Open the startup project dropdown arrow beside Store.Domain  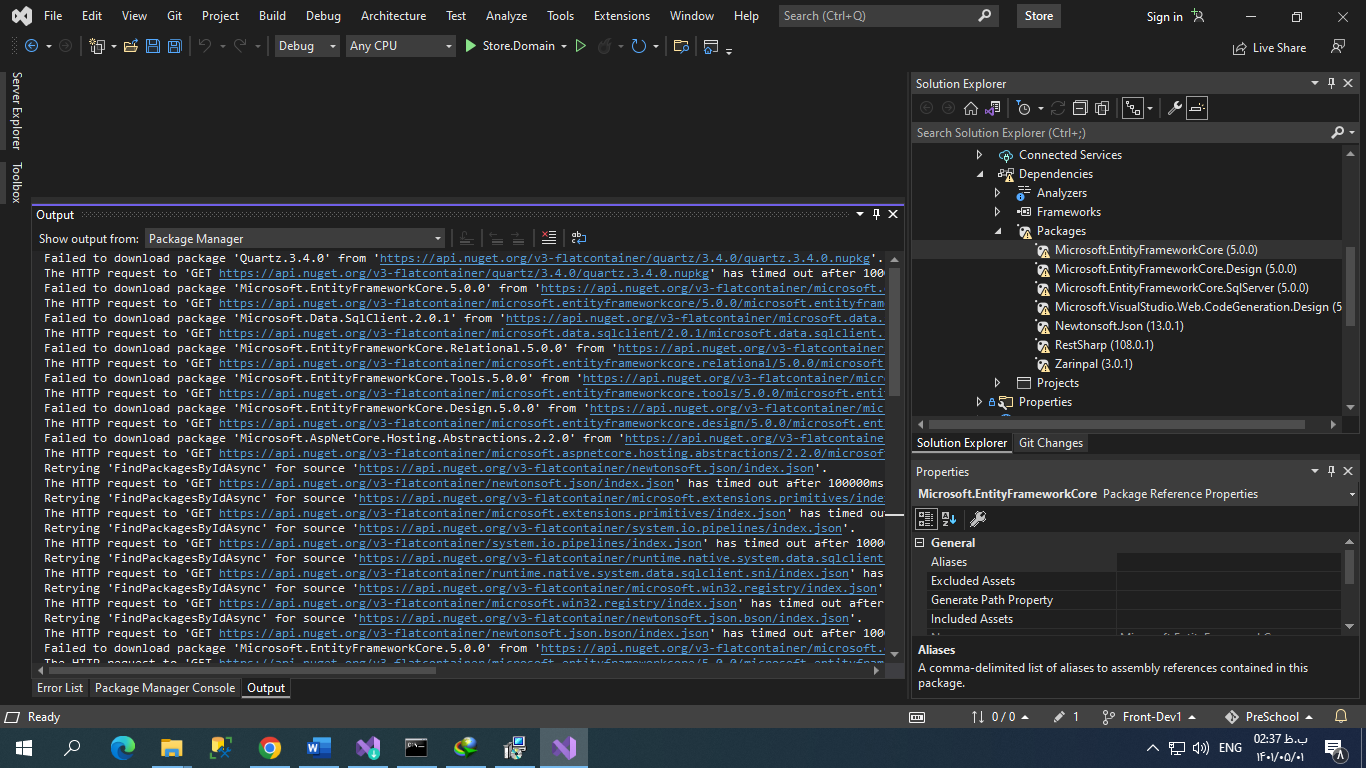564,46
